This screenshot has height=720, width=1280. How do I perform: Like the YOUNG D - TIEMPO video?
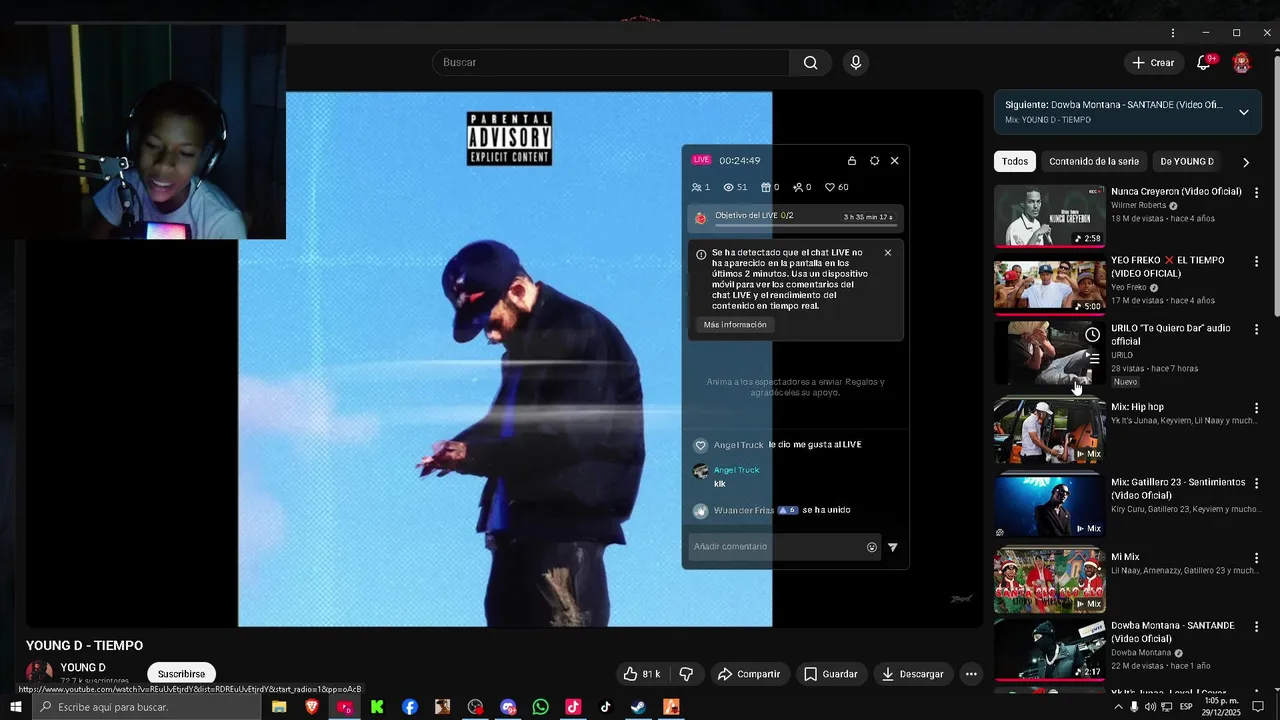tap(641, 674)
